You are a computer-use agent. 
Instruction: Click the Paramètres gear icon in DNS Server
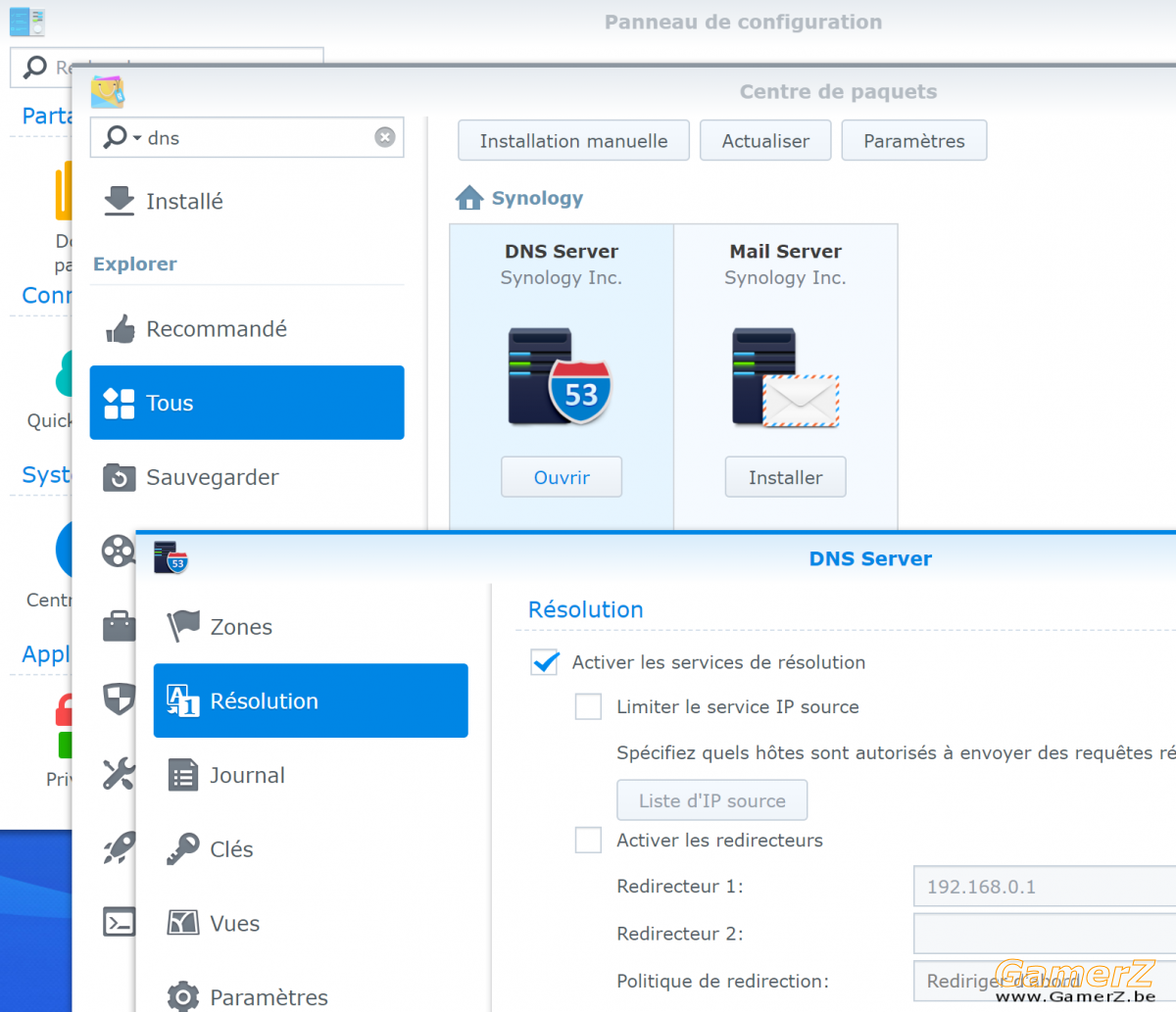click(183, 996)
